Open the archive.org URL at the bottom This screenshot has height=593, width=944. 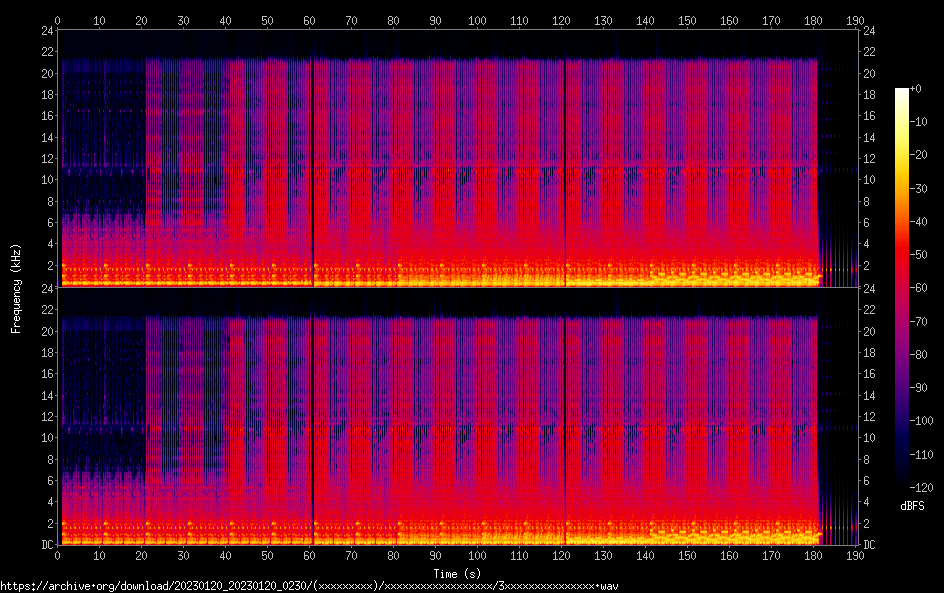310,585
